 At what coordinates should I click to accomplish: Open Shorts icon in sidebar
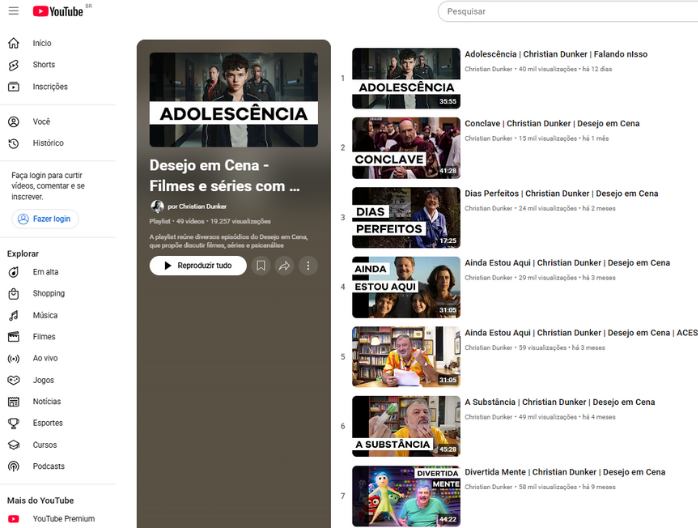coord(14,65)
